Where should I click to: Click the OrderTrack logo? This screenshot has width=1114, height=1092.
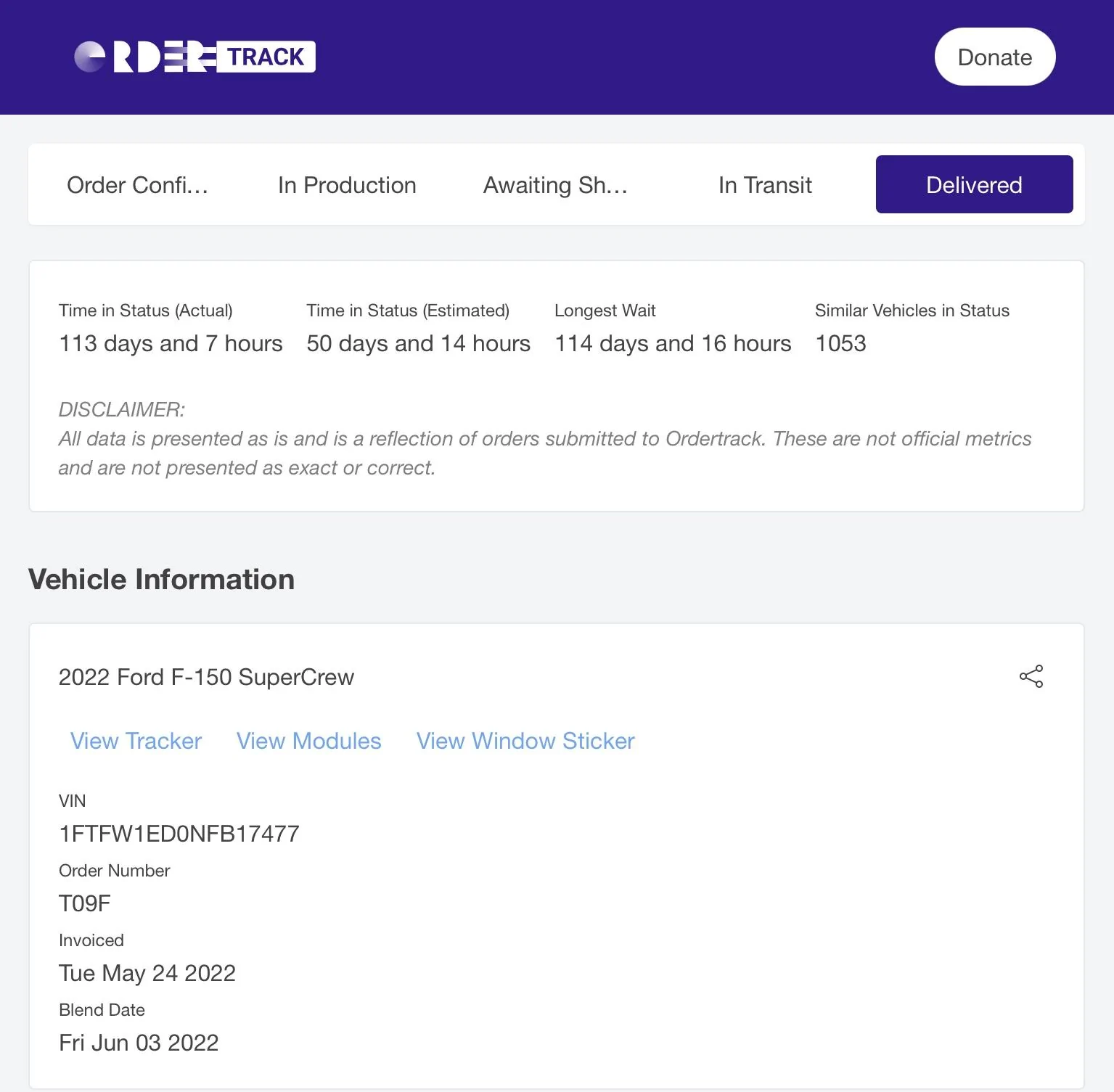194,57
